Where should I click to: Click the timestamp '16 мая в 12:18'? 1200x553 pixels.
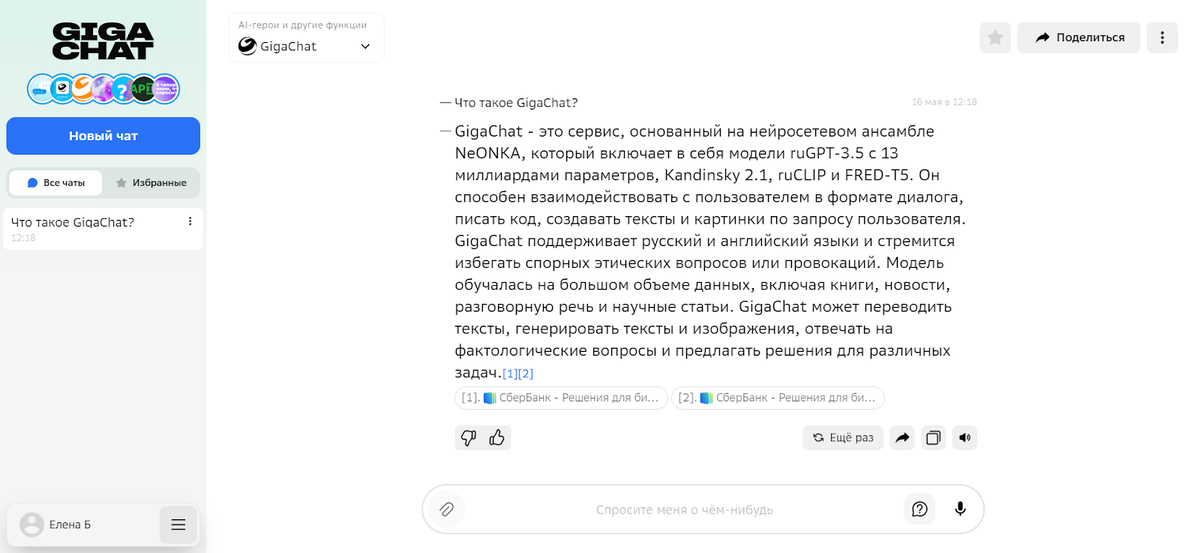coord(944,102)
